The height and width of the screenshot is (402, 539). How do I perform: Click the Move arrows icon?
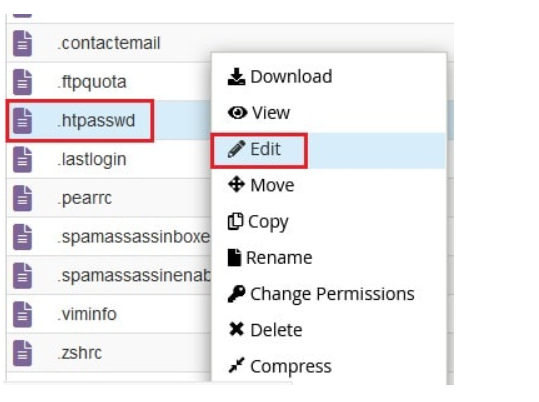236,185
